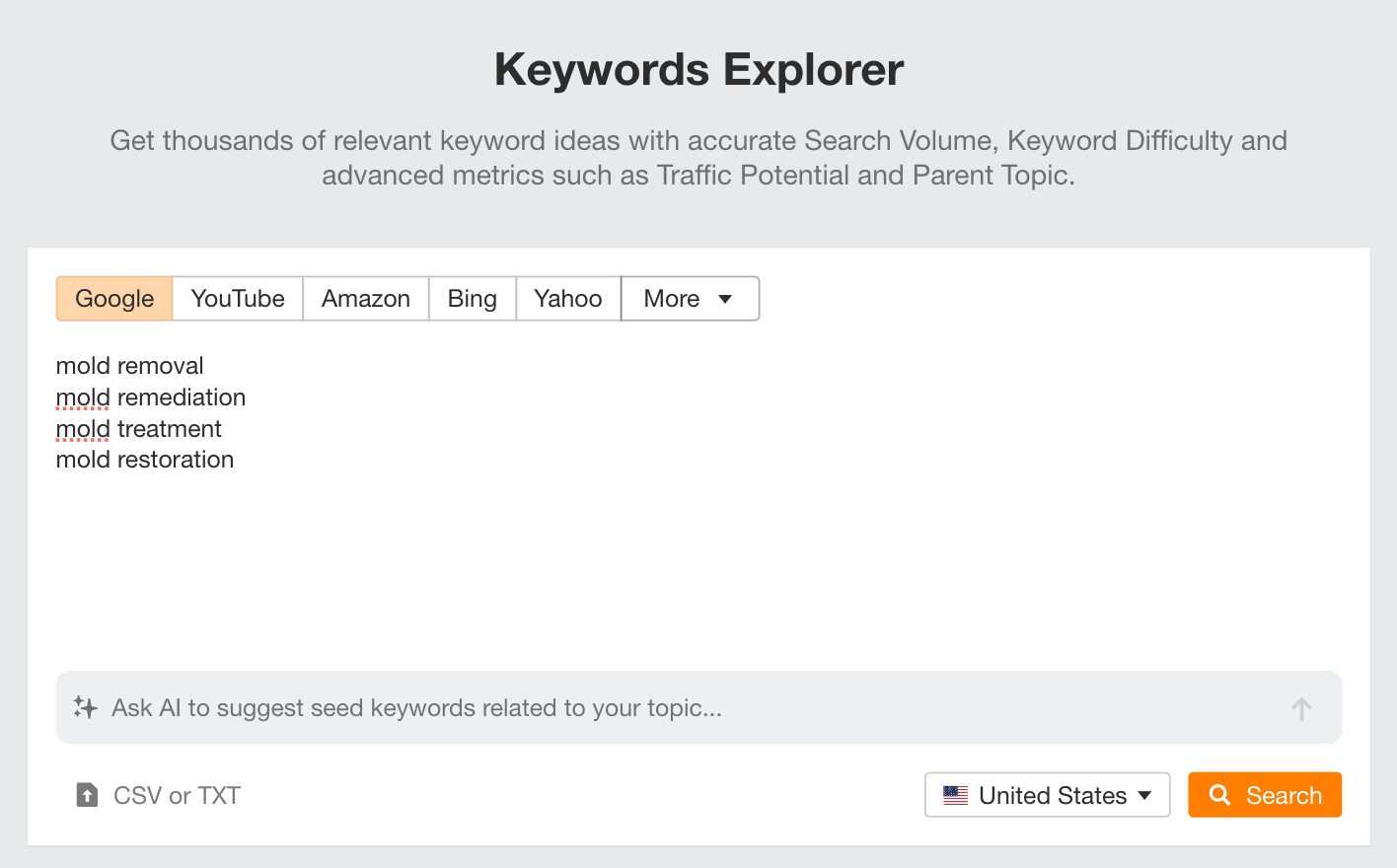Viewport: 1397px width, 868px height.
Task: Click the Search button
Action: click(1265, 794)
